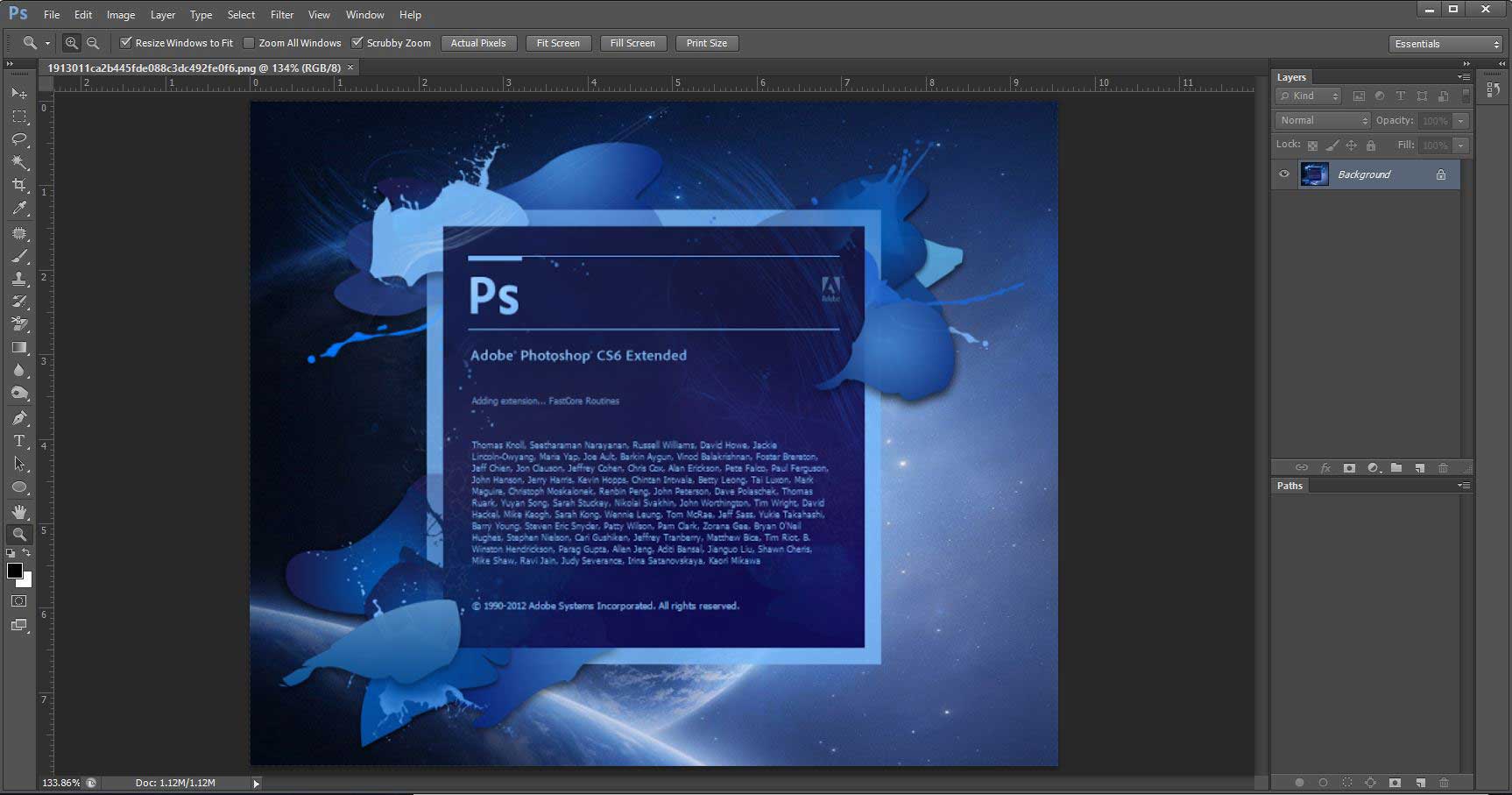The image size is (1512, 795).
Task: Select the Hand tool
Action: click(18, 511)
